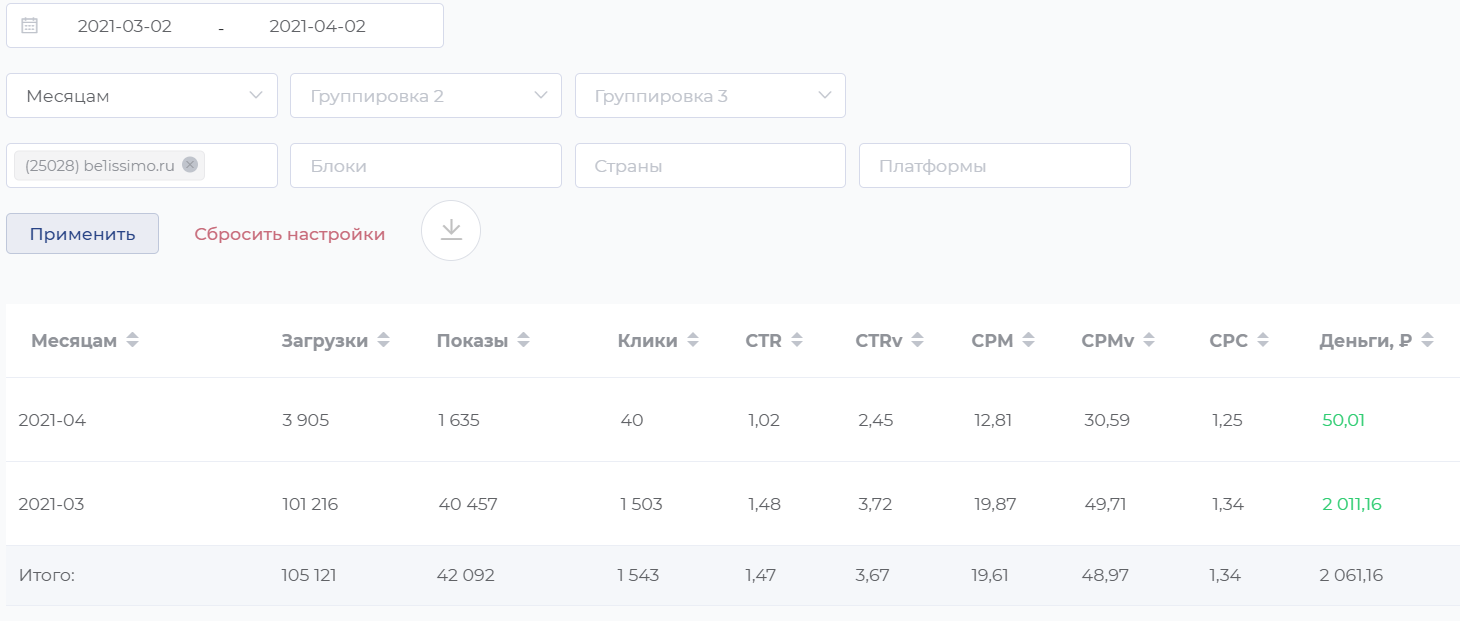
Task: Click the Сбросить настройки link
Action: tap(290, 234)
